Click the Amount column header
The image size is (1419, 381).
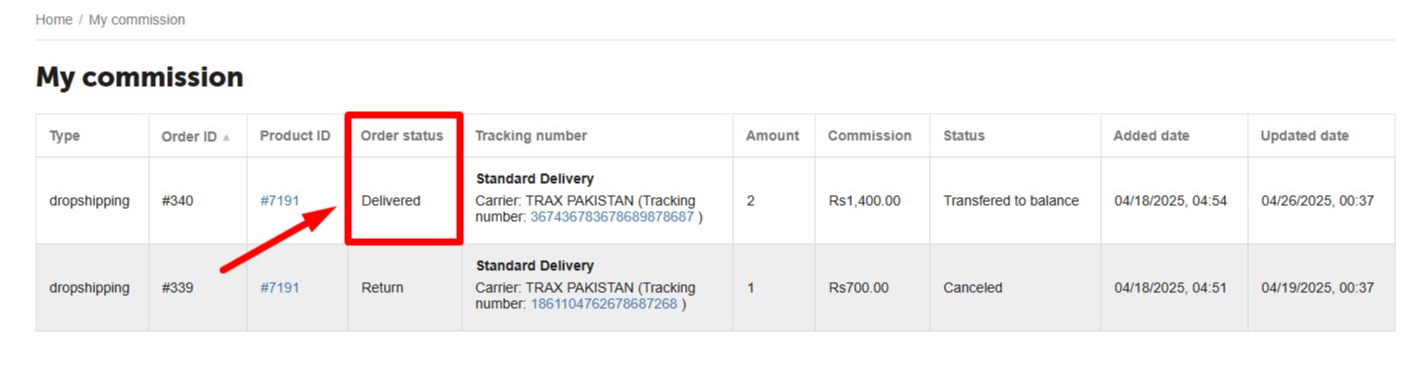pyautogui.click(x=772, y=136)
